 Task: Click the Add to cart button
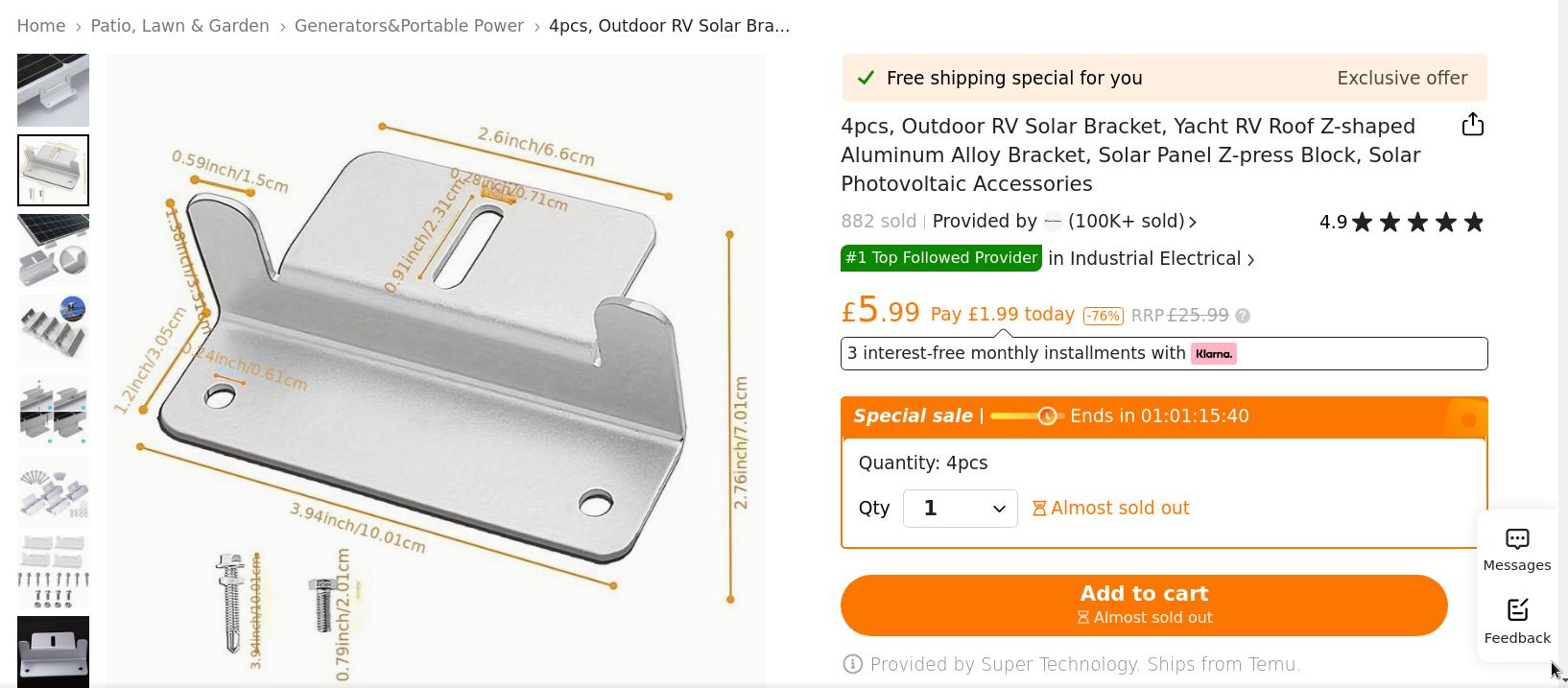coord(1143,605)
